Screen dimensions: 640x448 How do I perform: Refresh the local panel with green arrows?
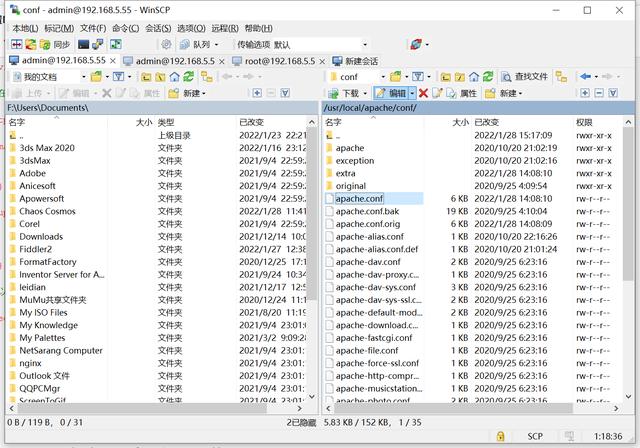point(188,76)
